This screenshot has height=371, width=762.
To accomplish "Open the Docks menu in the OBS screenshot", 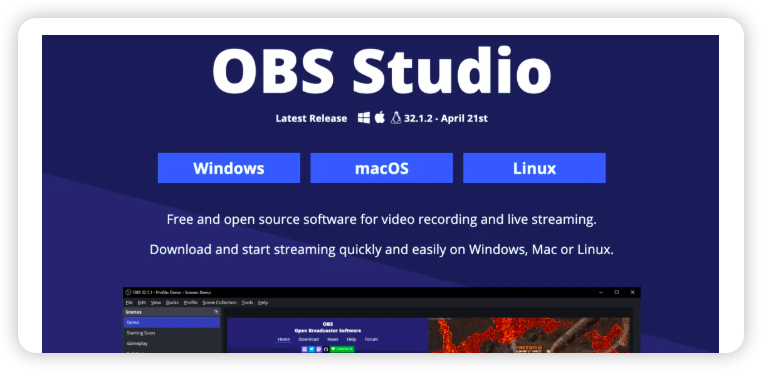I will (x=172, y=302).
